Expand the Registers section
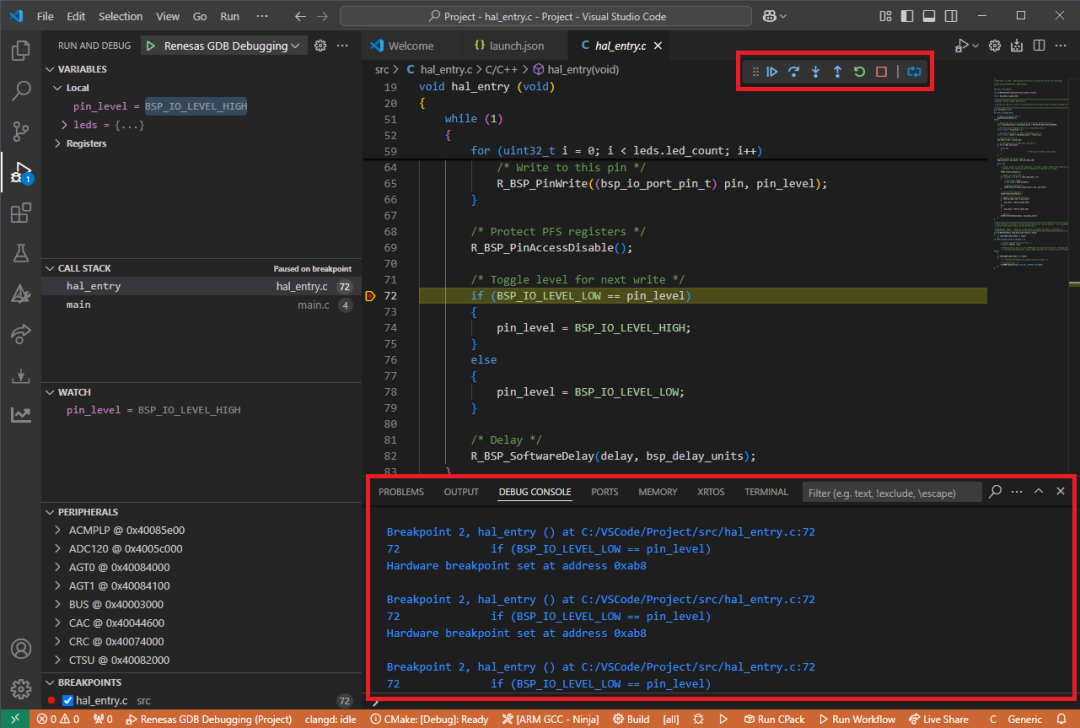Image resolution: width=1080 pixels, height=728 pixels. (x=58, y=144)
